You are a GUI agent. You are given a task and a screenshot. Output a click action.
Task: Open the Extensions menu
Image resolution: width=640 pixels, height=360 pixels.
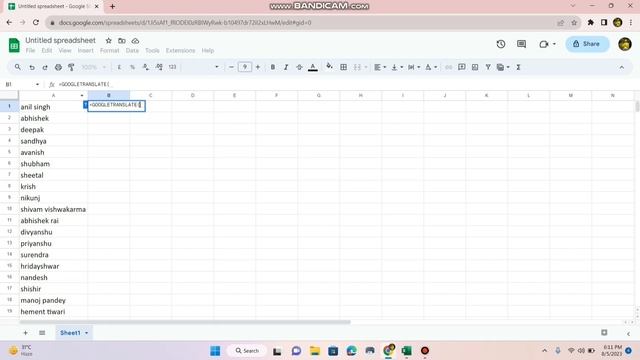coord(180,50)
